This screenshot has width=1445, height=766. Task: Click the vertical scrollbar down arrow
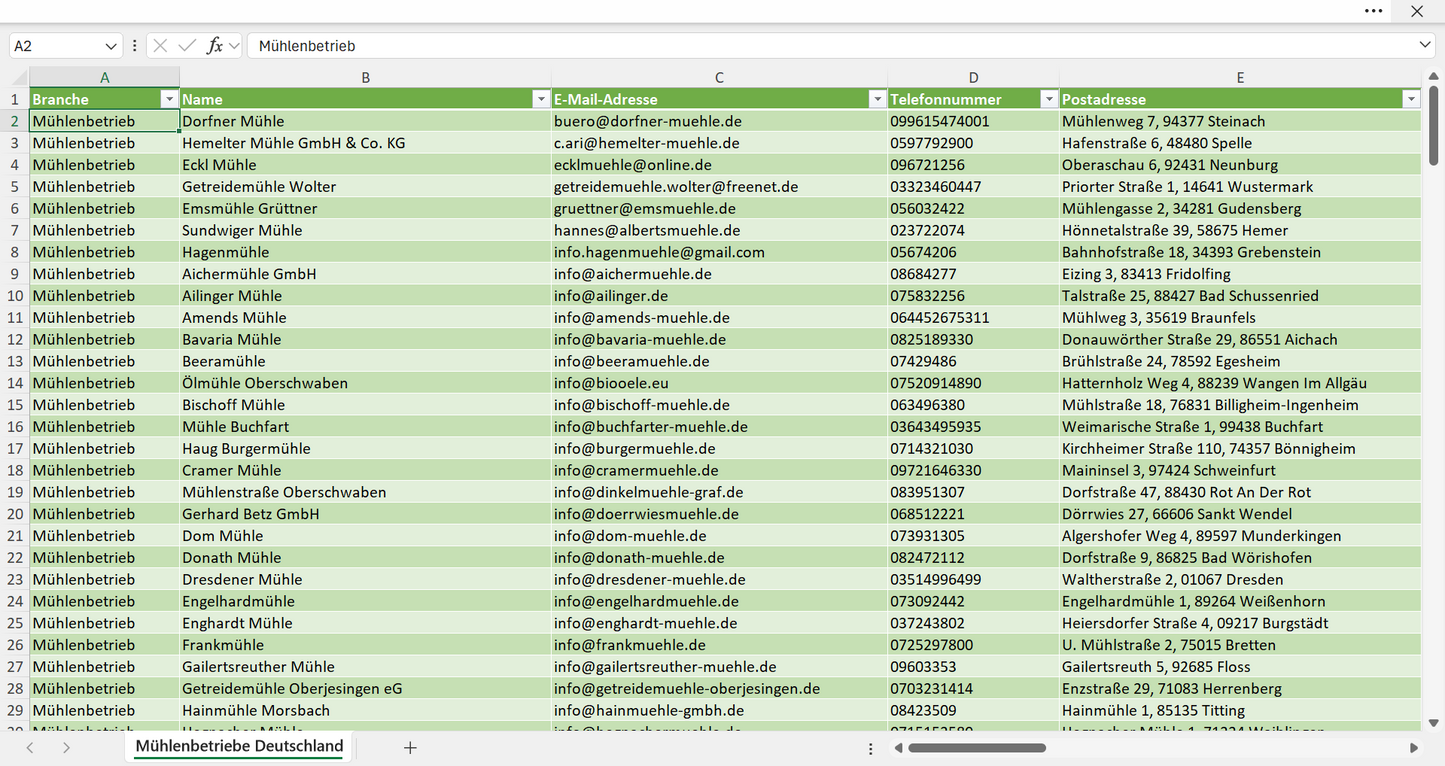click(1434, 723)
